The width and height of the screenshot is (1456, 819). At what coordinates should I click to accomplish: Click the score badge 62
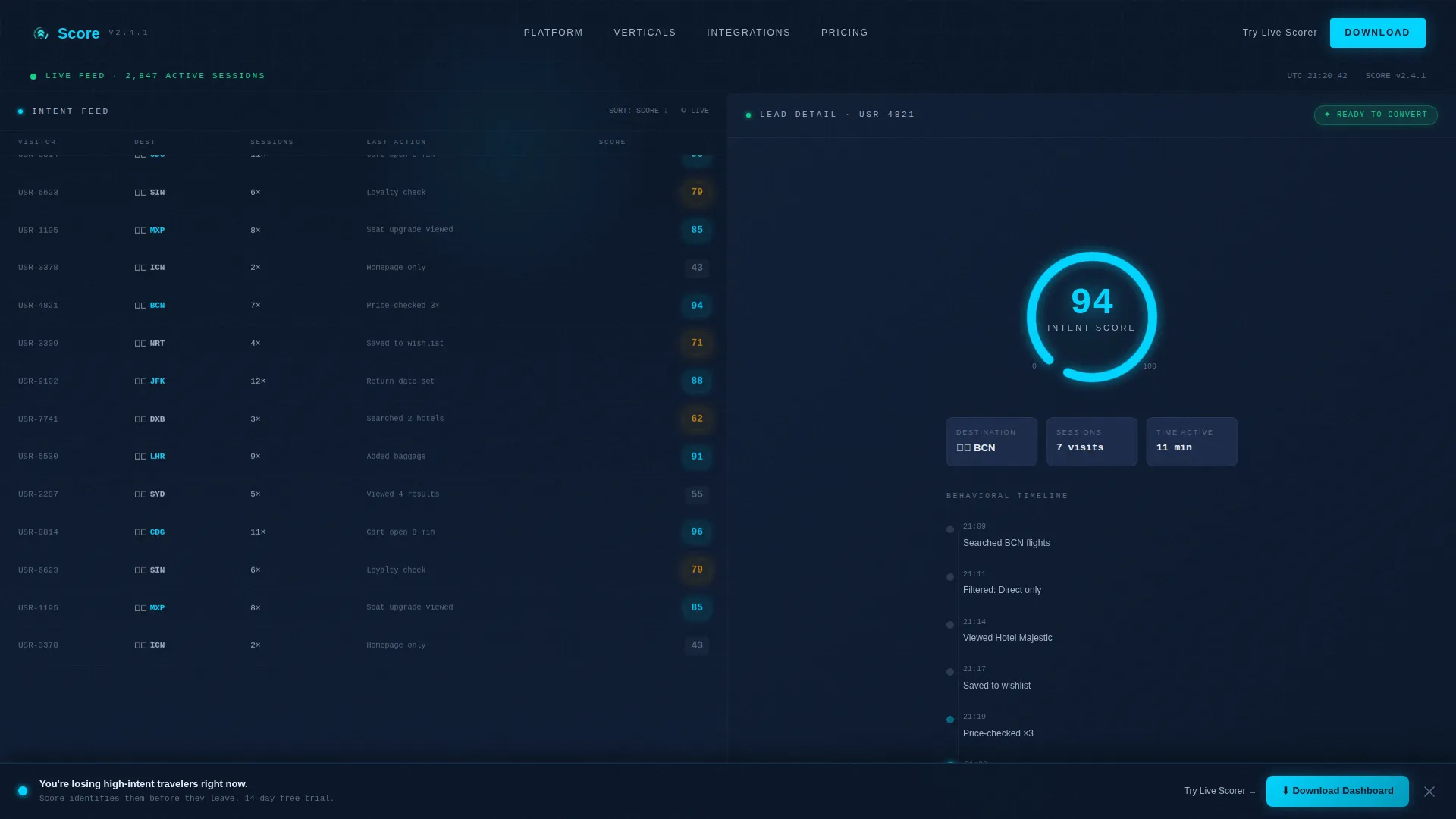pyautogui.click(x=697, y=419)
